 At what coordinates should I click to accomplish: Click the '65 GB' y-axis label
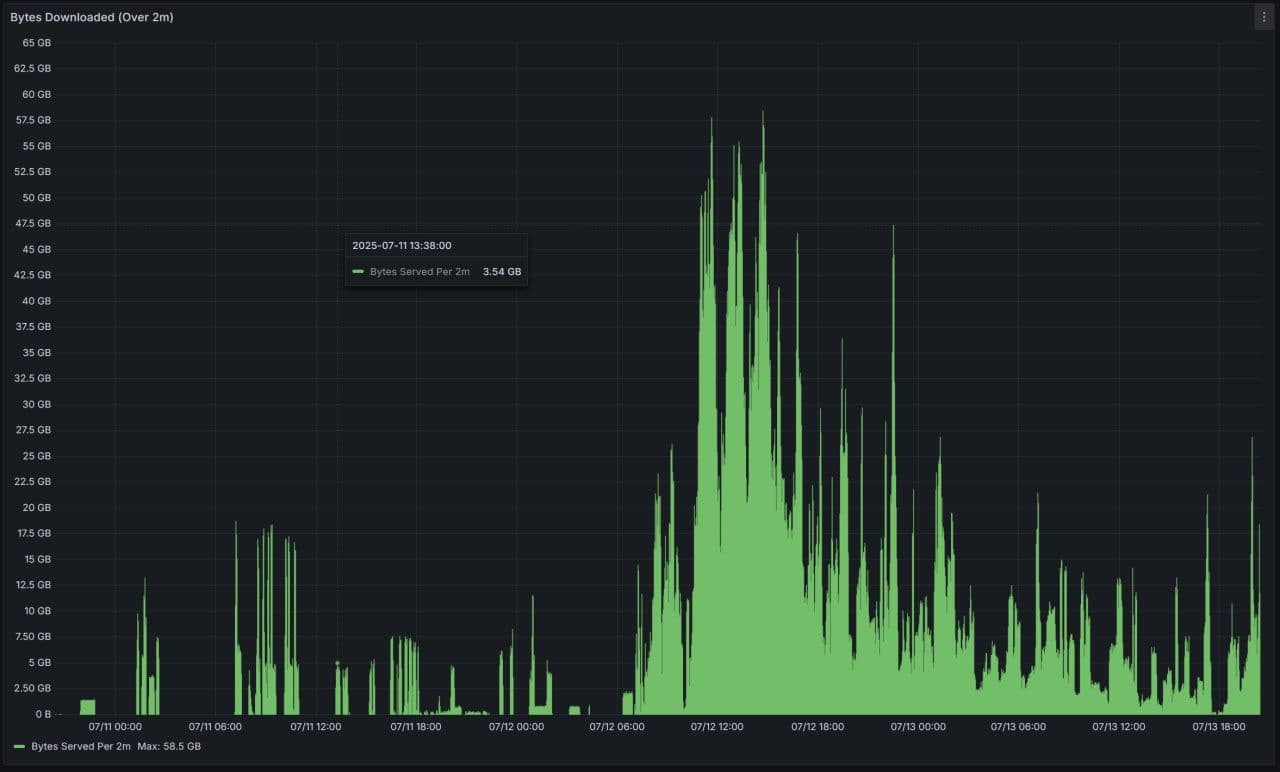[36, 43]
